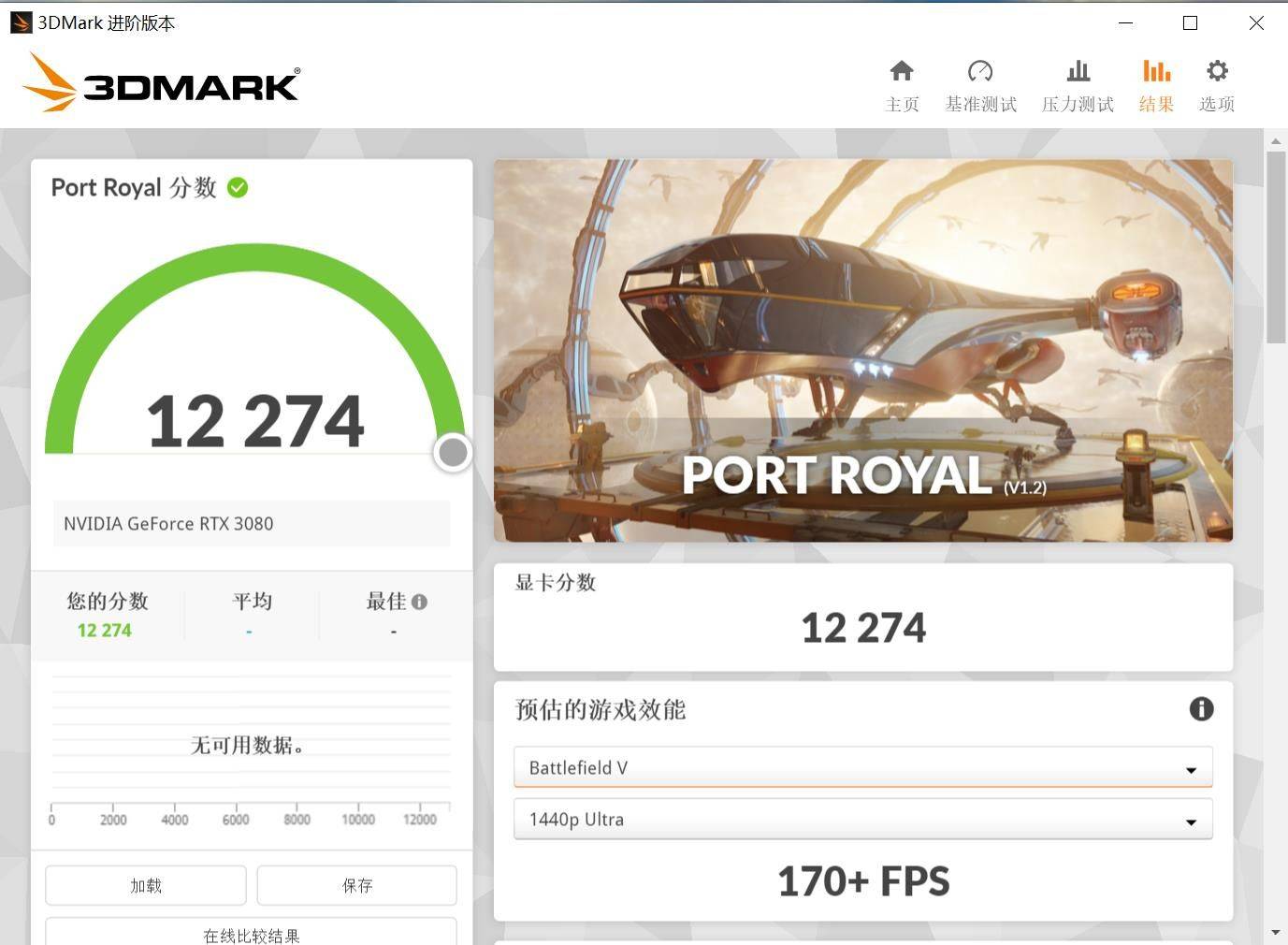Maximize the 3DMark window
Screen dimensions: 1288x945
[1190, 22]
